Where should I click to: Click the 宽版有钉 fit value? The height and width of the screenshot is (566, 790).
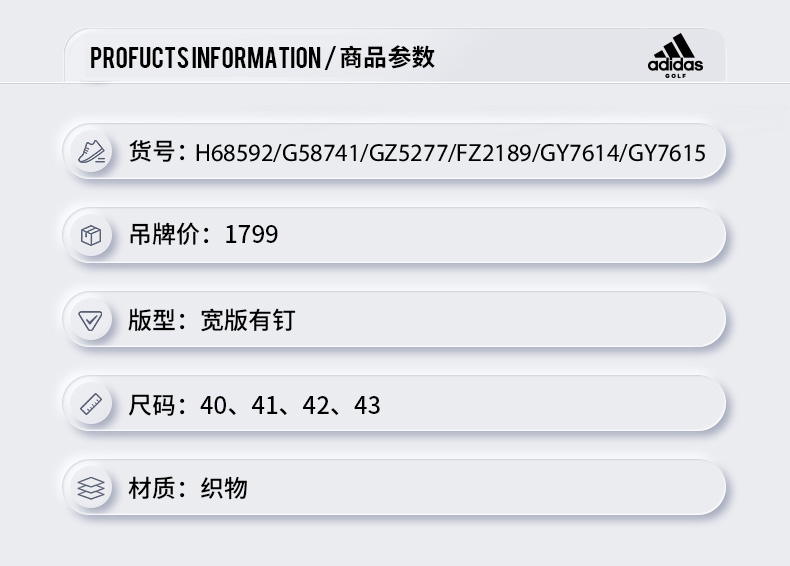pos(247,321)
